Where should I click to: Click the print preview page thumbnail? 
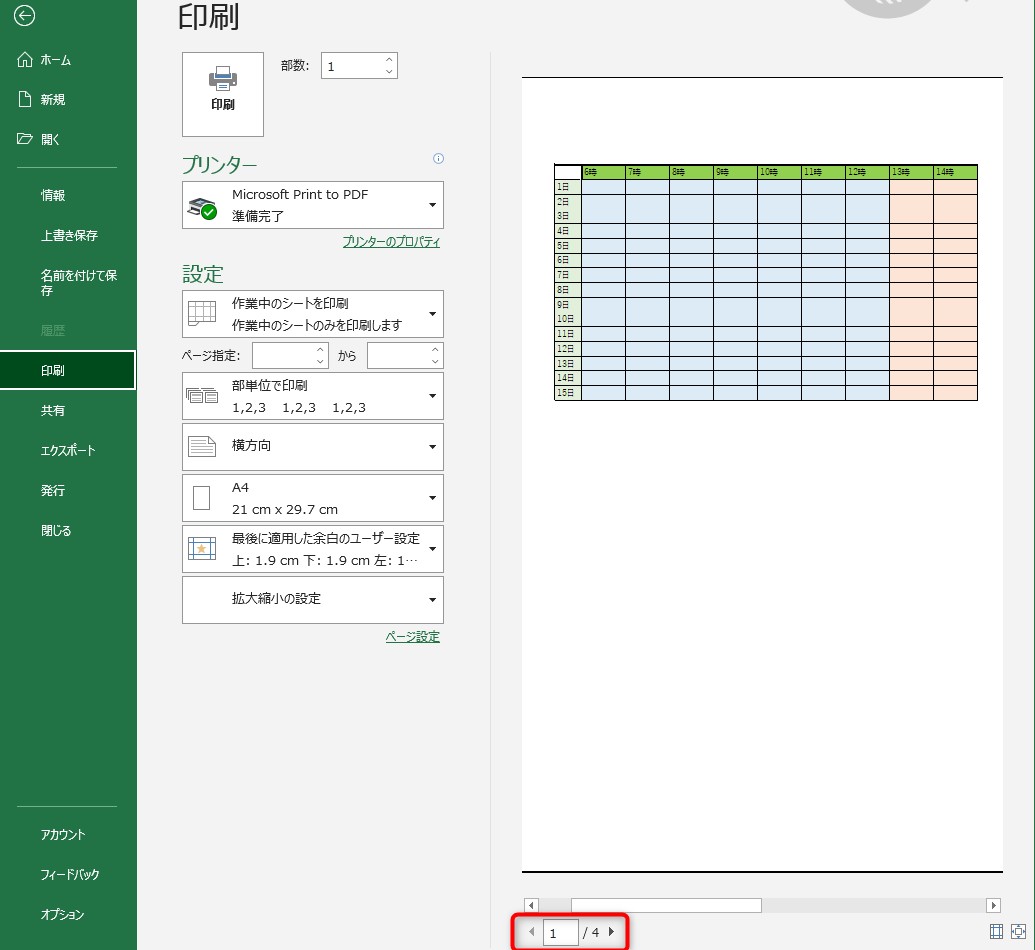pos(762,475)
